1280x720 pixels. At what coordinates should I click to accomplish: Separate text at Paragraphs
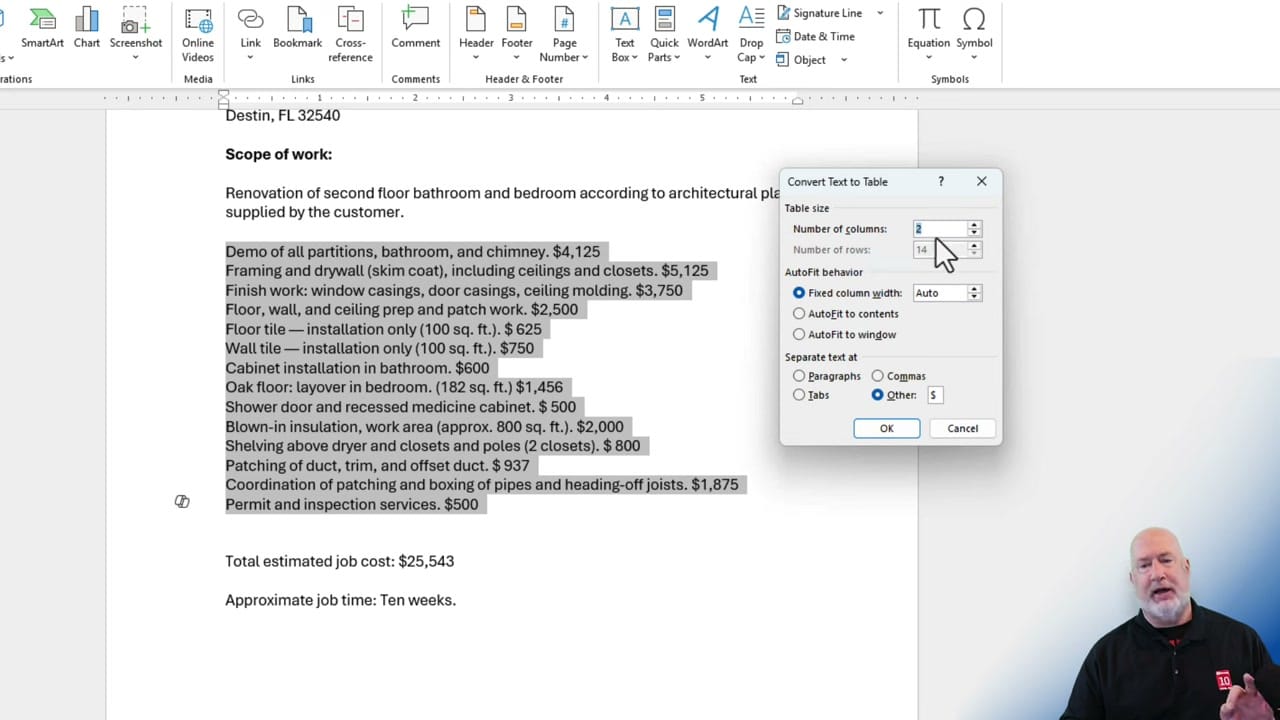799,375
